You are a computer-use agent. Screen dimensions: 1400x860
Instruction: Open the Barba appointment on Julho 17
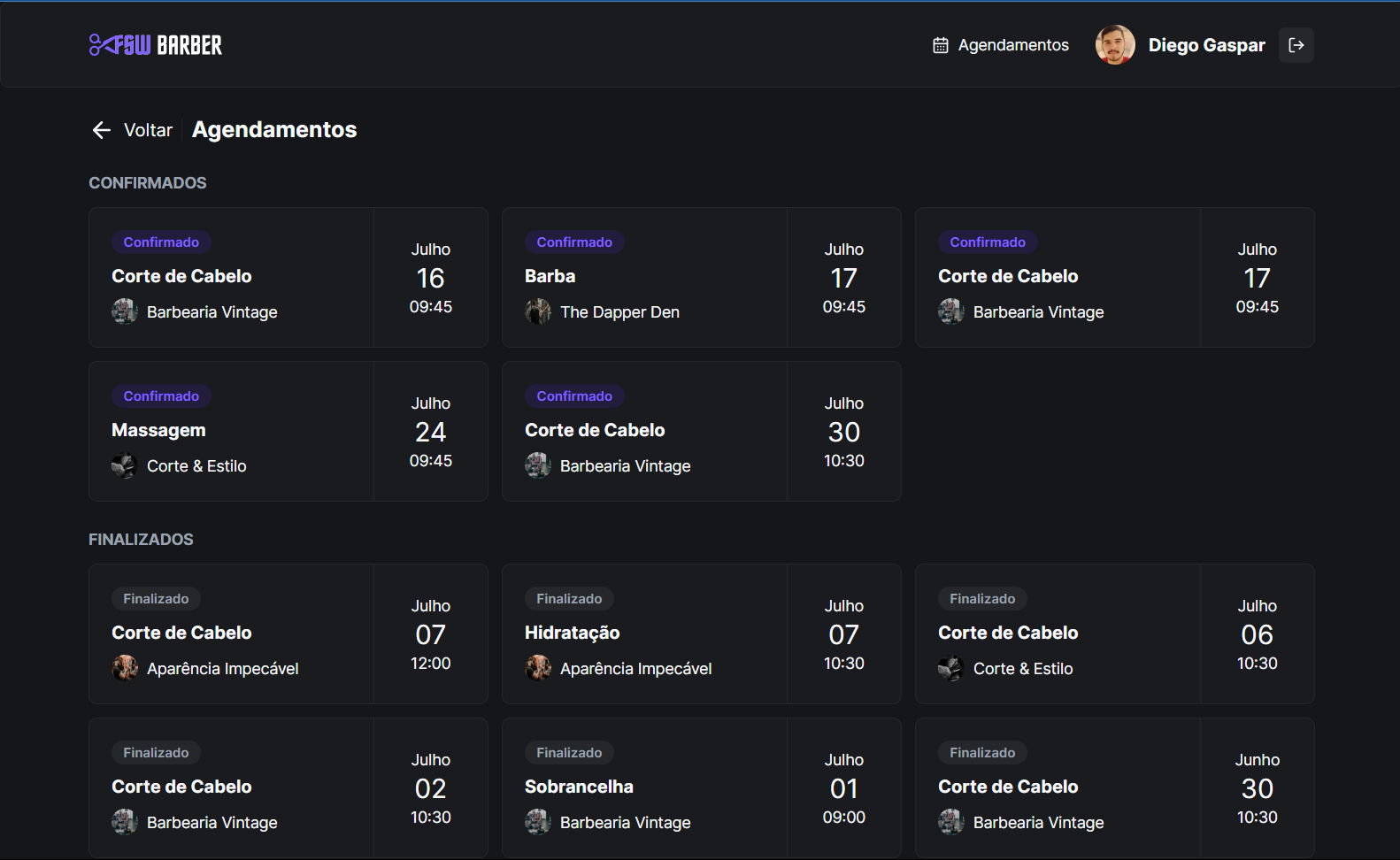click(x=700, y=278)
